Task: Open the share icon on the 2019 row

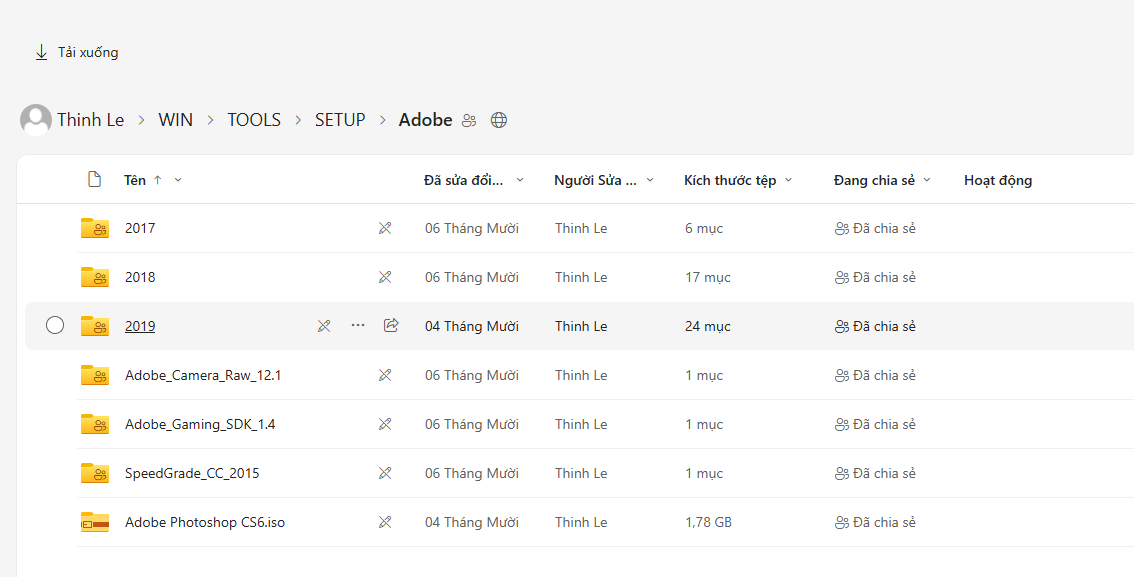Action: 391,325
